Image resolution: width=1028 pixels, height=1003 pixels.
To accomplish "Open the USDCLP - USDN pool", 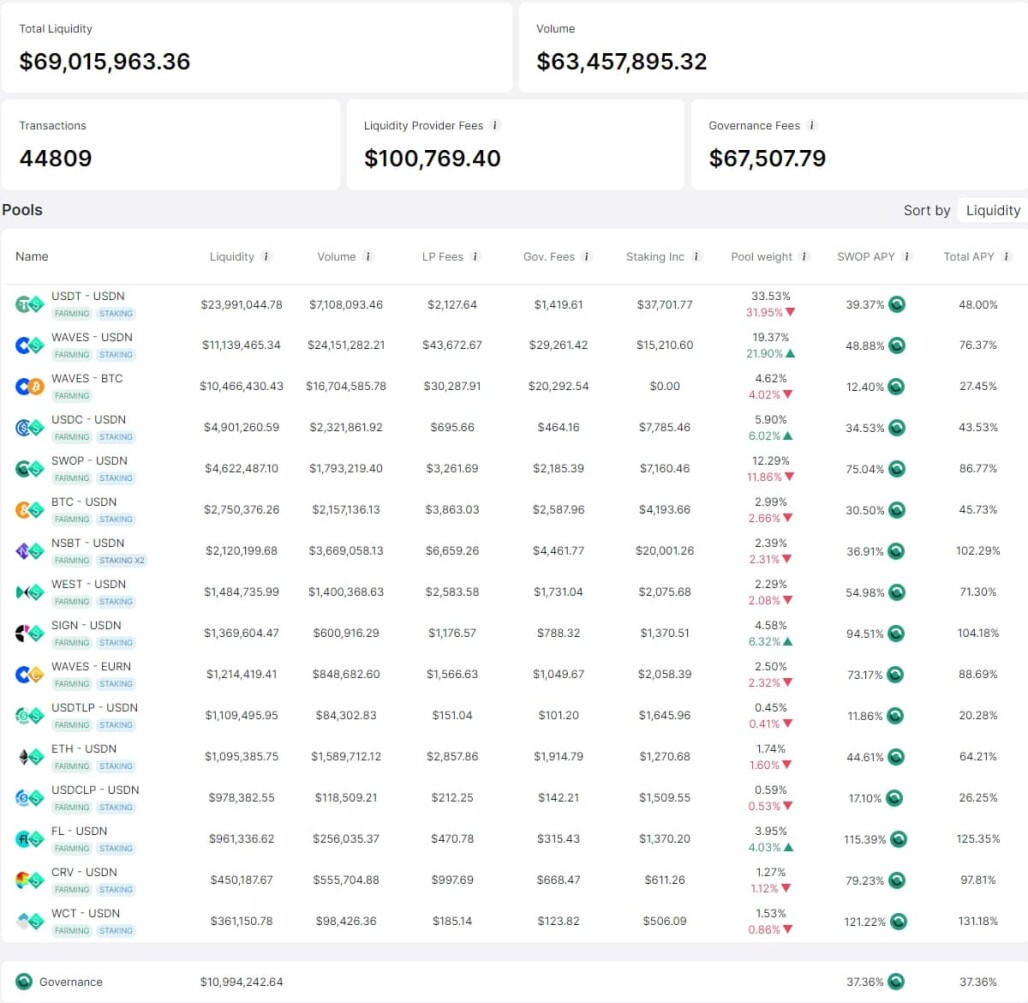I will 514,798.
